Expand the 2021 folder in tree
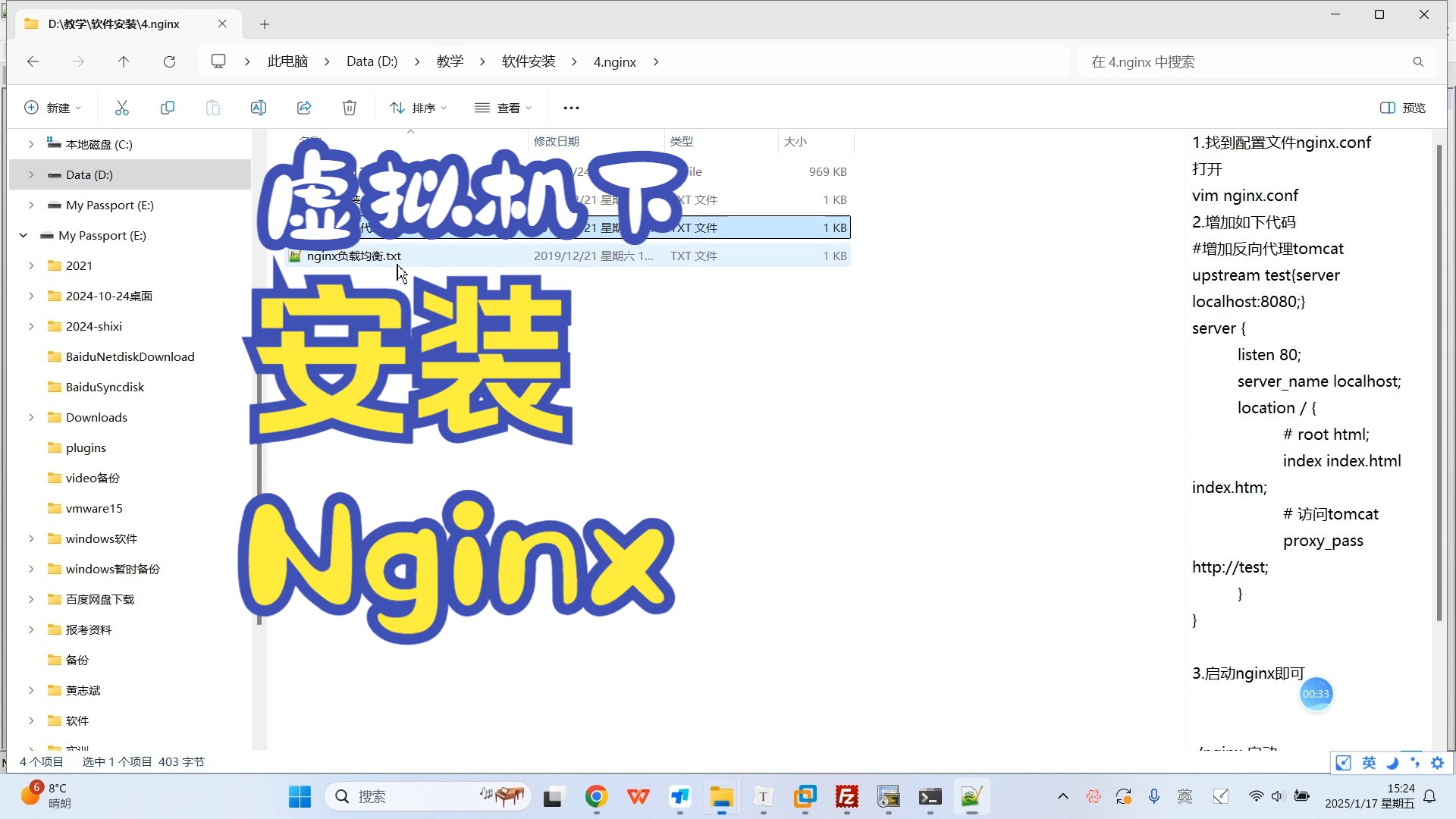1456x819 pixels. click(x=31, y=265)
